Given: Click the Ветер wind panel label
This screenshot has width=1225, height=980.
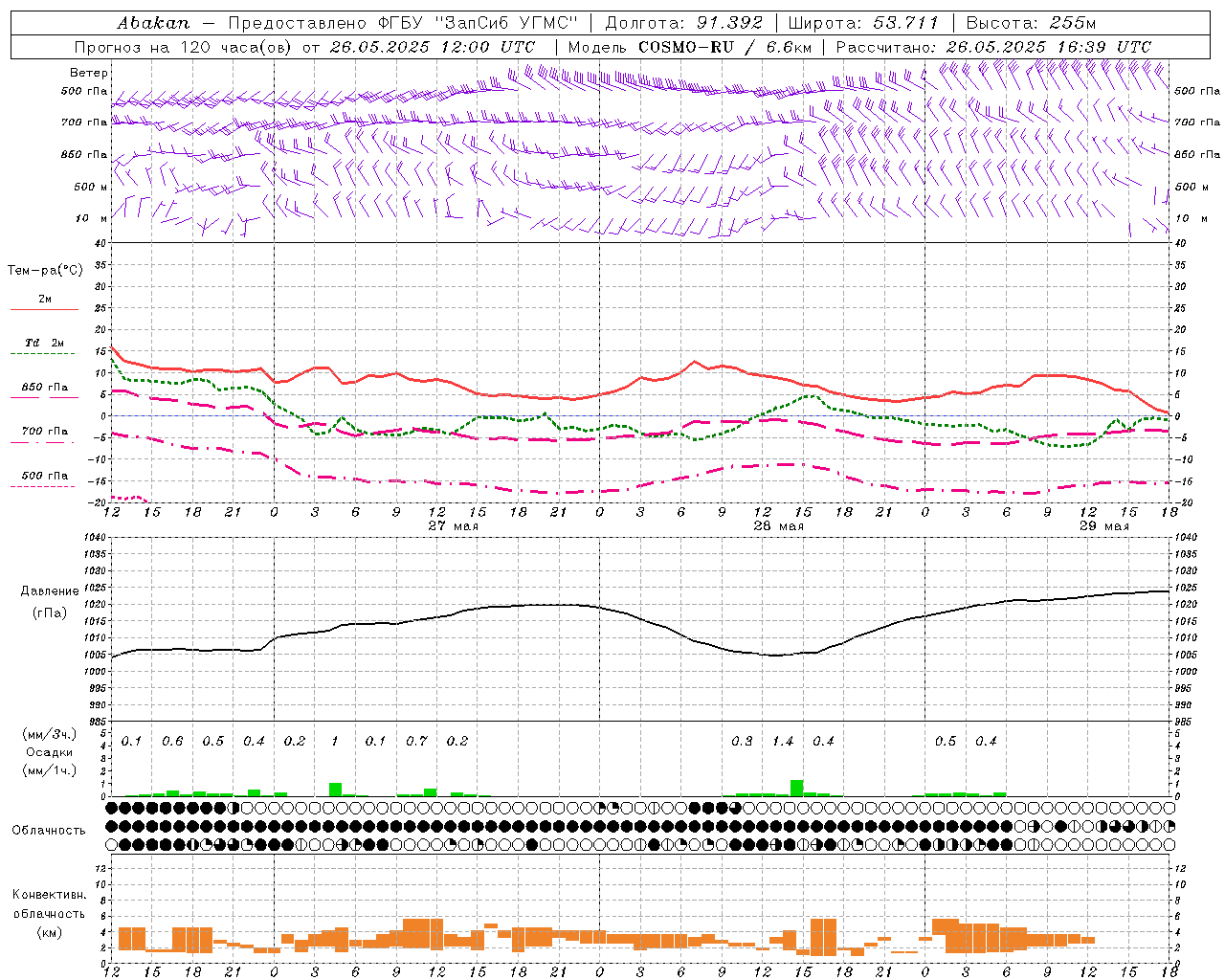Looking at the screenshot, I should click(x=89, y=73).
